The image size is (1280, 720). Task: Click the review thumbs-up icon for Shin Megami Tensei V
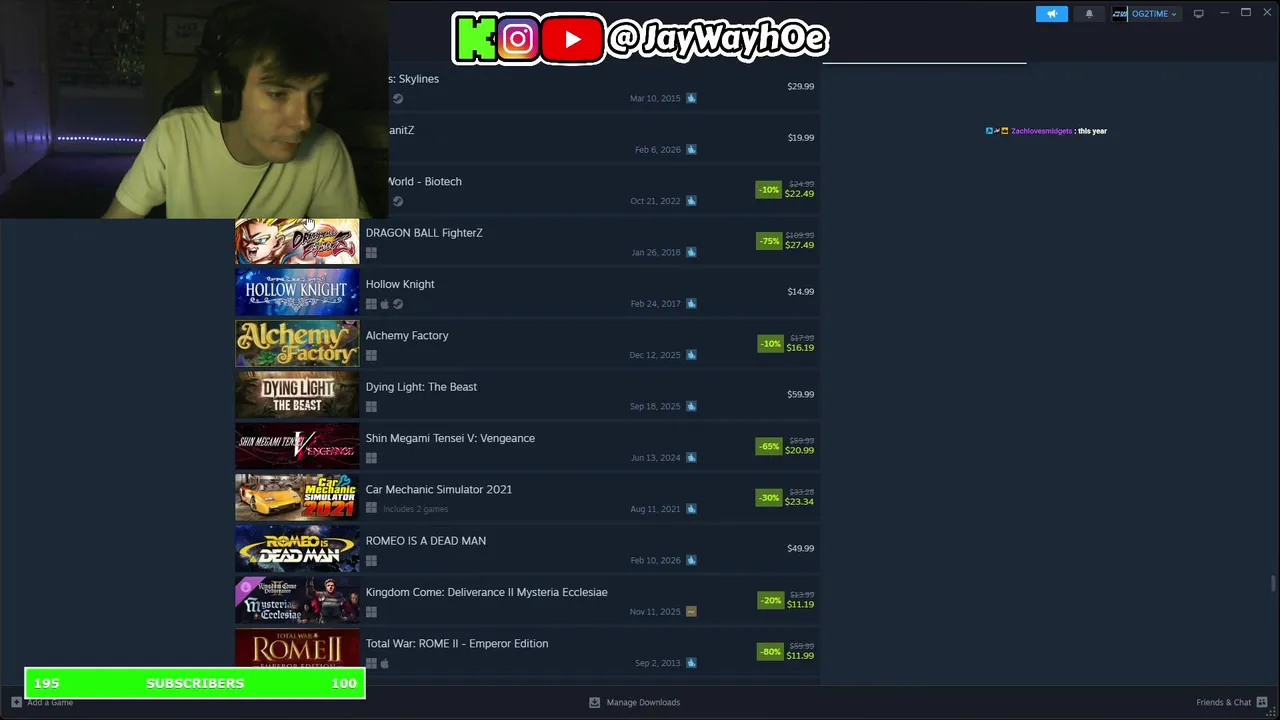coord(691,458)
